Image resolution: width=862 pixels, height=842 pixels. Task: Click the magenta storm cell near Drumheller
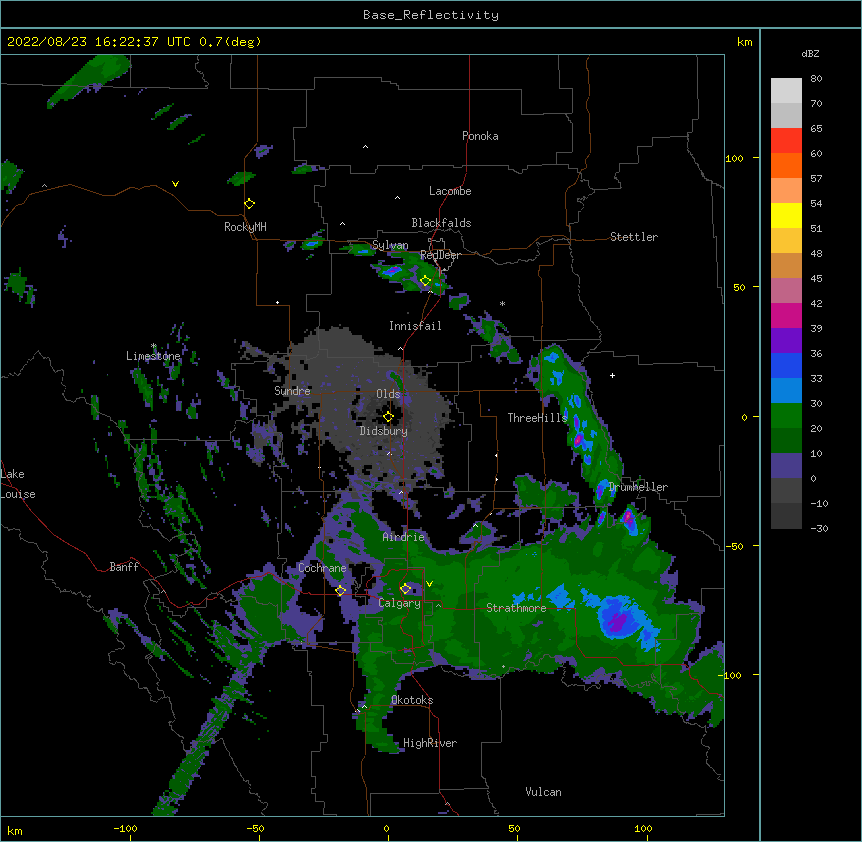(628, 518)
